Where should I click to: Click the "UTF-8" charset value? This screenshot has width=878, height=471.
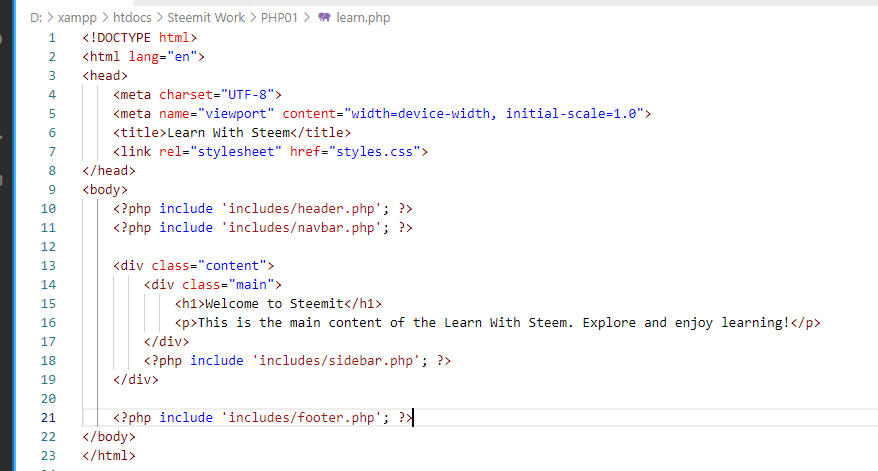point(247,95)
